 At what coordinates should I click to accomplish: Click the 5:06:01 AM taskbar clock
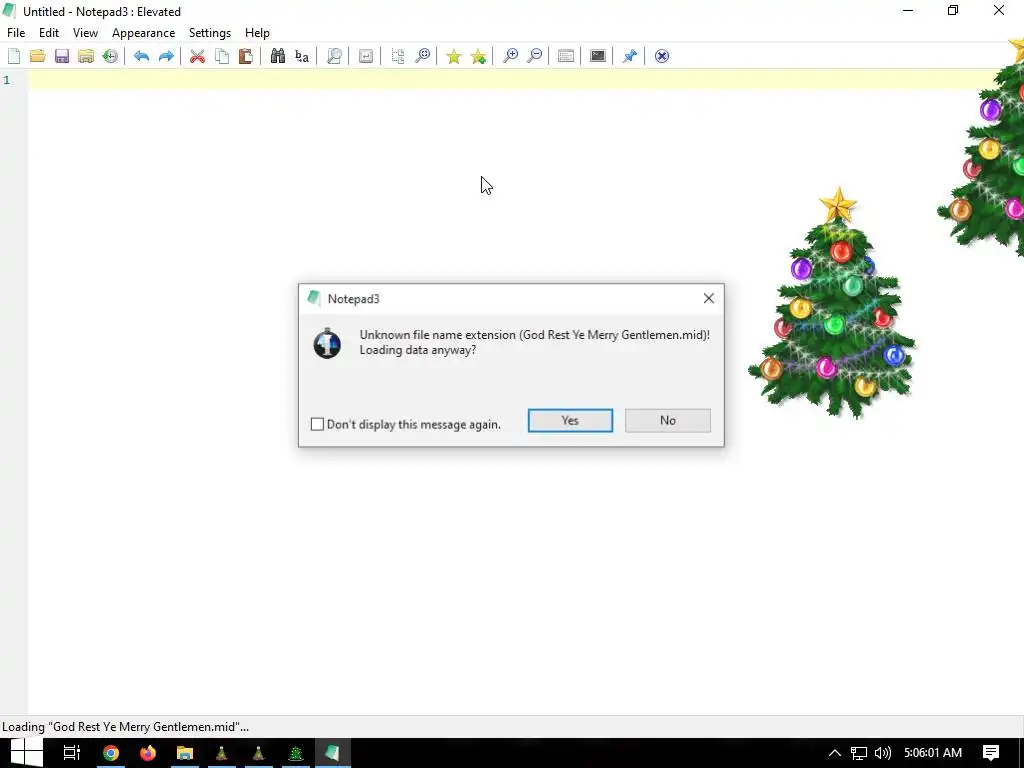click(x=933, y=753)
